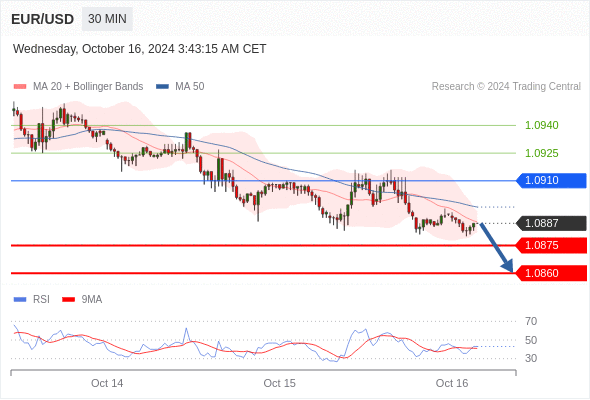This screenshot has height=400, width=590.
Task: Click the MA 50 blue legend swatch
Action: [162, 87]
